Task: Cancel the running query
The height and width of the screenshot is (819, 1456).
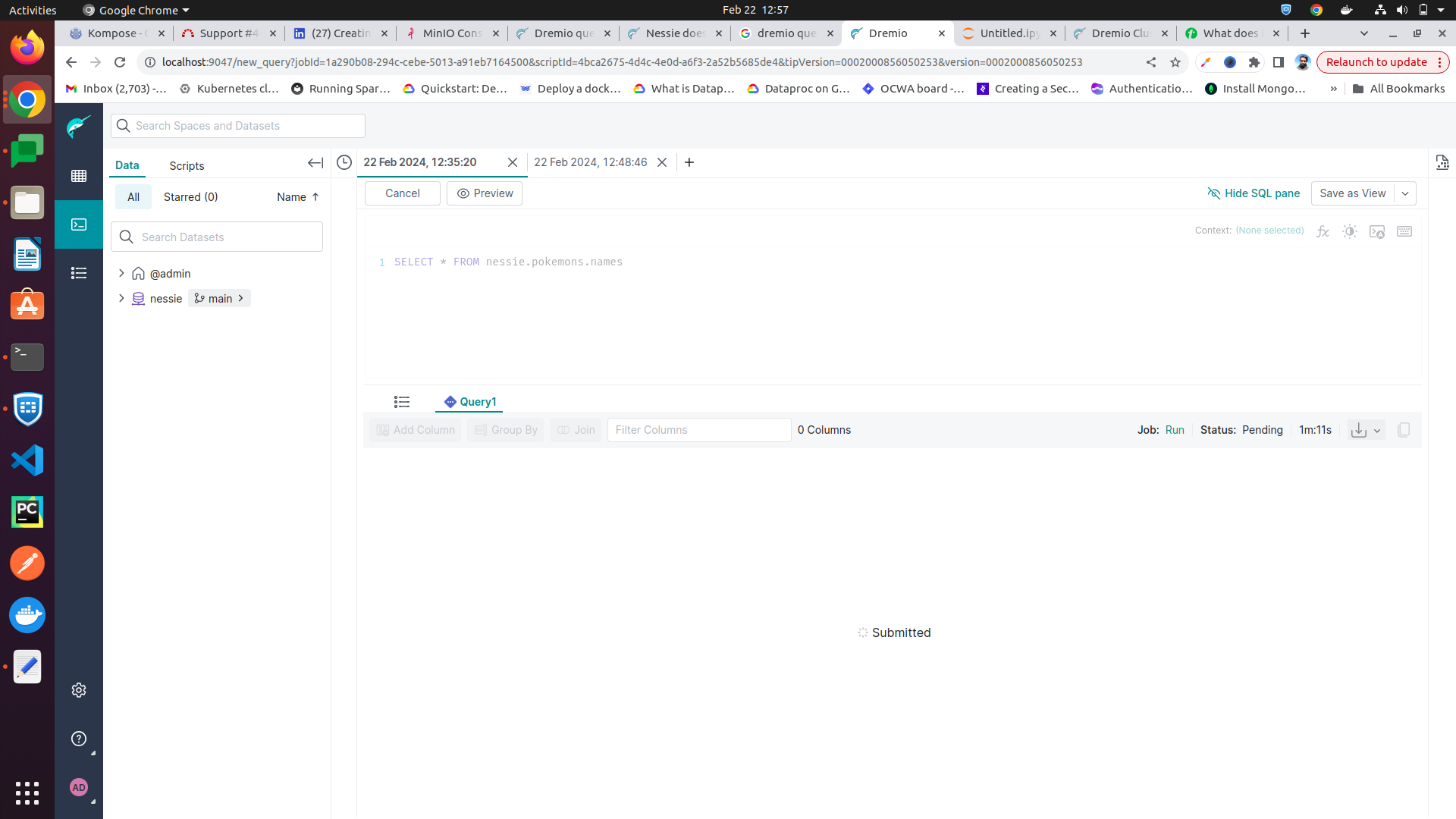Action: 402,193
